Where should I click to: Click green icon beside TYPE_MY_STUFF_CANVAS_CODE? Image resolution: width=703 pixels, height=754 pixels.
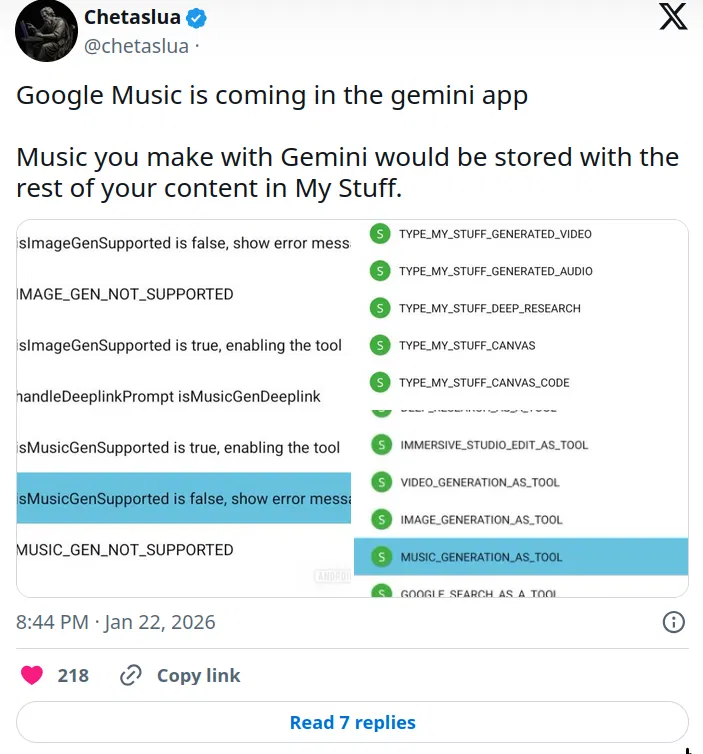pos(380,382)
